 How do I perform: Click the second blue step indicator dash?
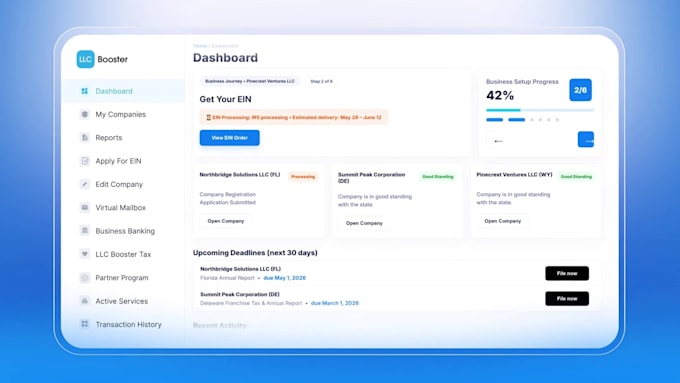coord(517,120)
